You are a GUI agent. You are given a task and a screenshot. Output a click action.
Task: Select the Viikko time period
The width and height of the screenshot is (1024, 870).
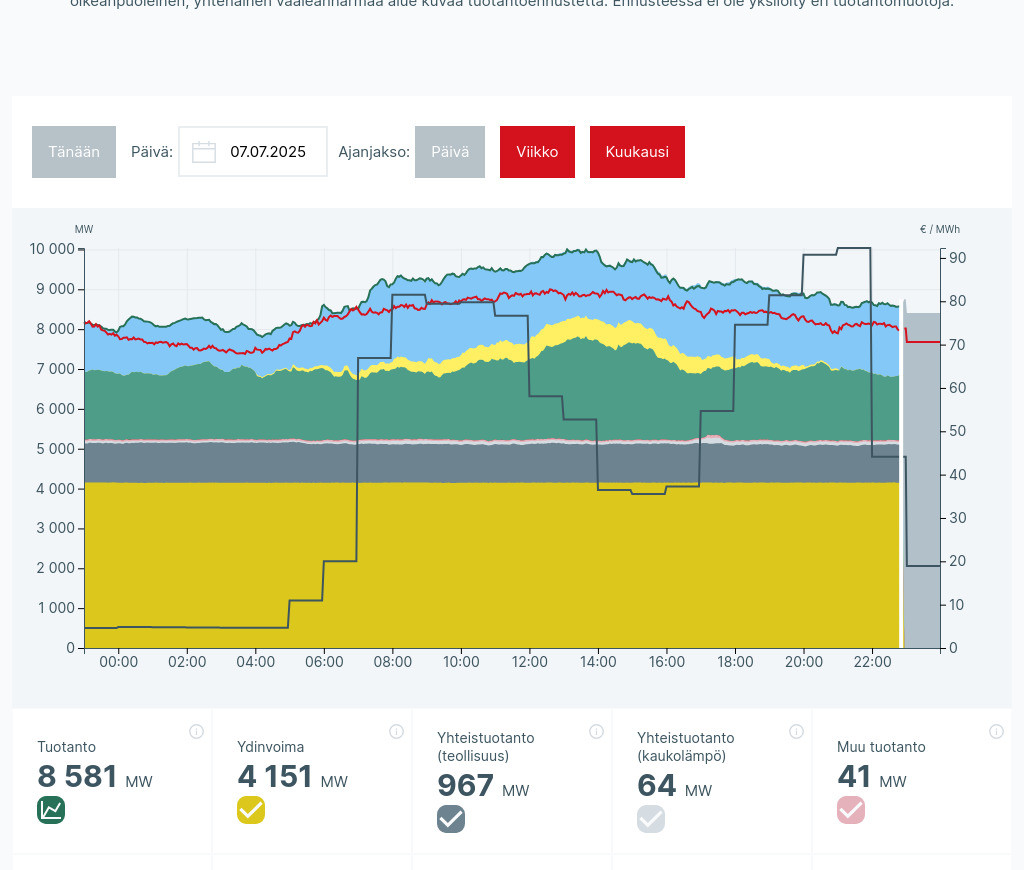pos(537,152)
